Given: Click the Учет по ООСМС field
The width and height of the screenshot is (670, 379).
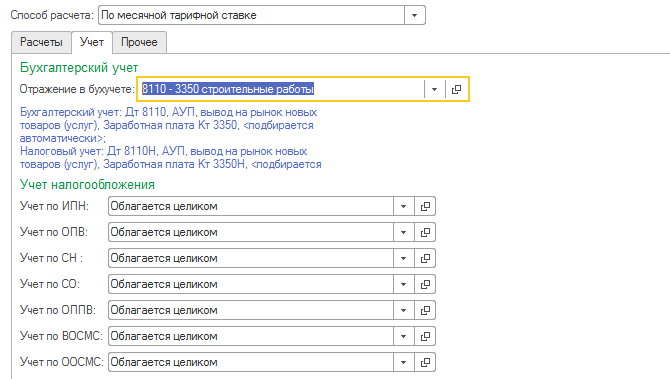Looking at the screenshot, I should (251, 362).
